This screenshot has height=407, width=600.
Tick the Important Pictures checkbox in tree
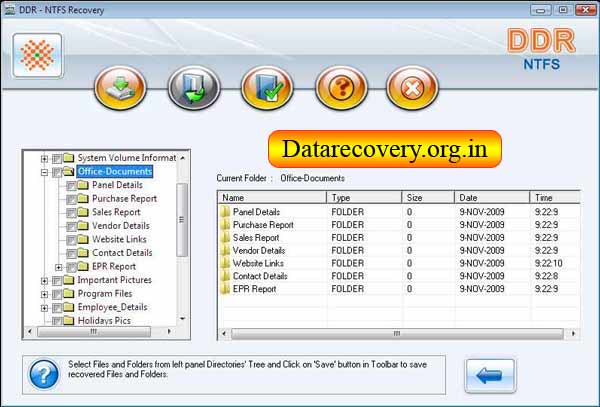(57, 281)
